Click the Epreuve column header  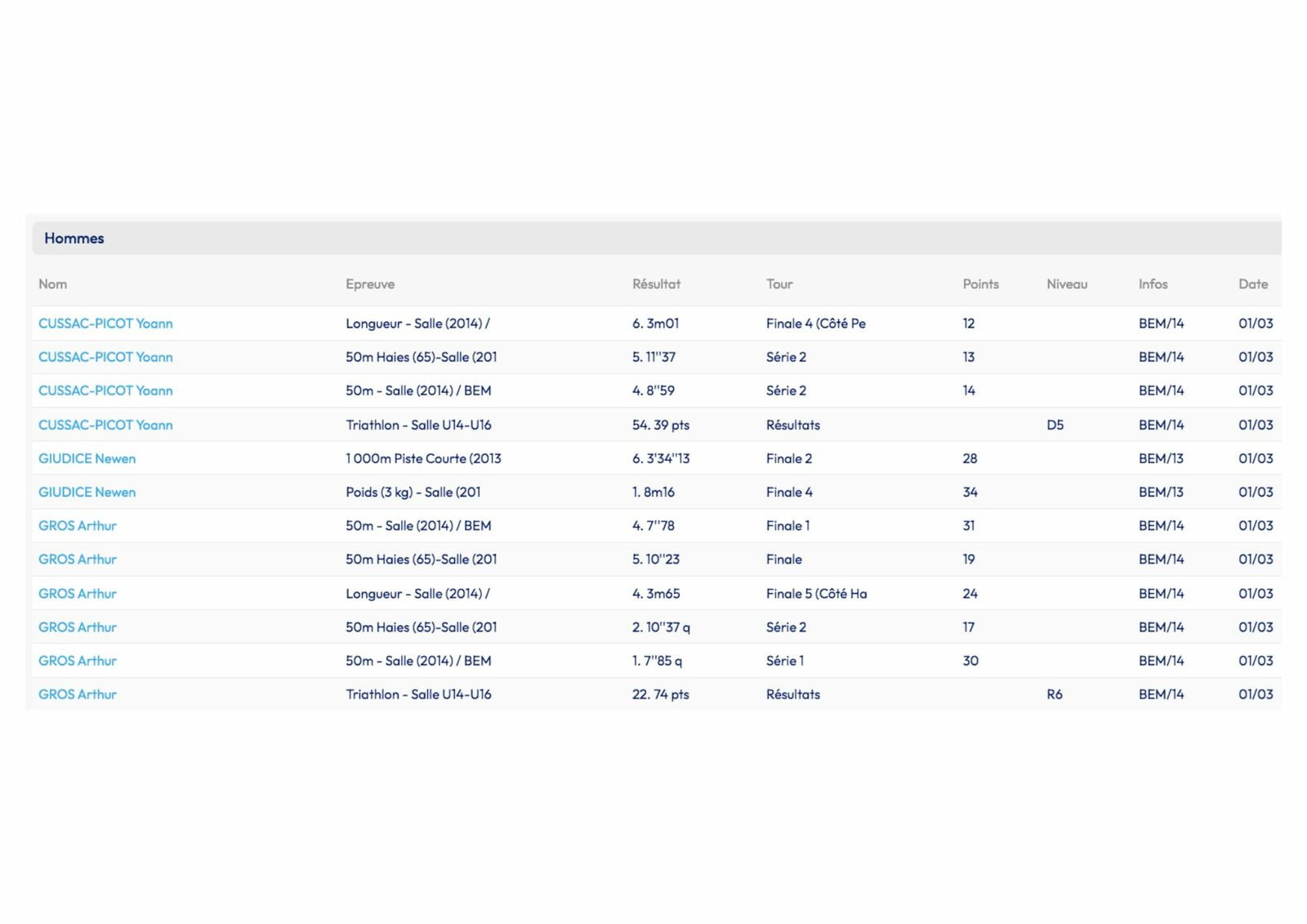pos(369,284)
